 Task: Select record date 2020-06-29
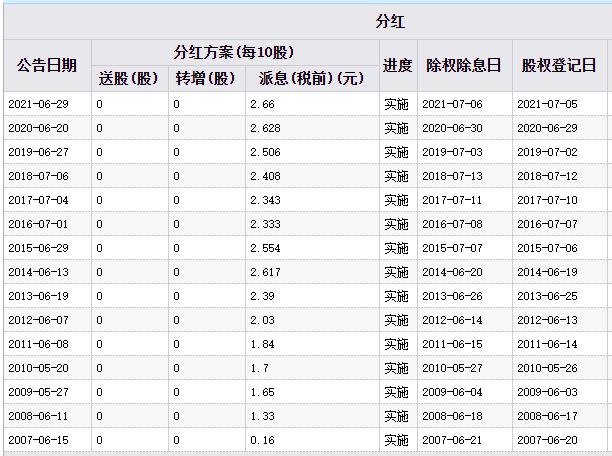click(x=547, y=128)
